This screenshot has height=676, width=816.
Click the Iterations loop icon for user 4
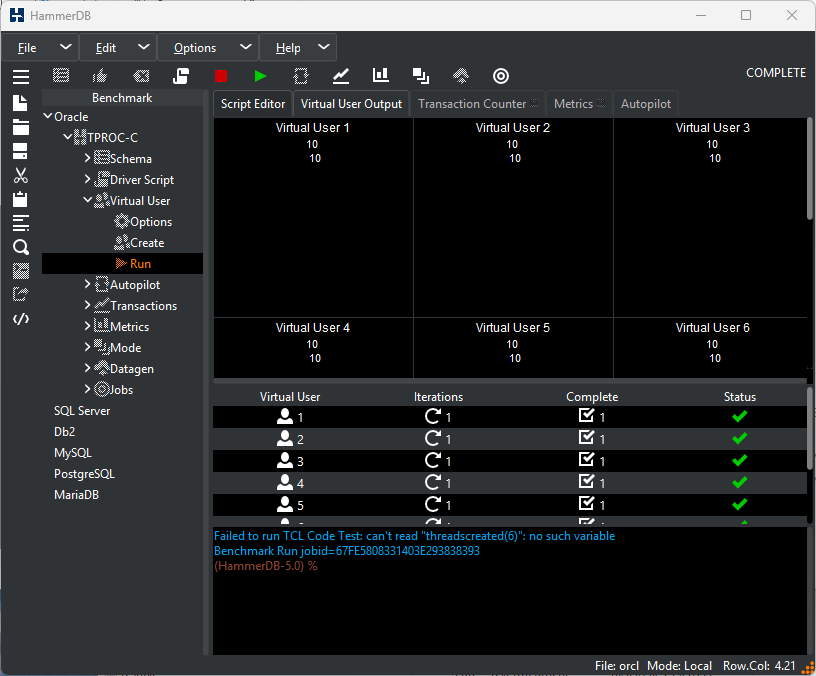432,482
